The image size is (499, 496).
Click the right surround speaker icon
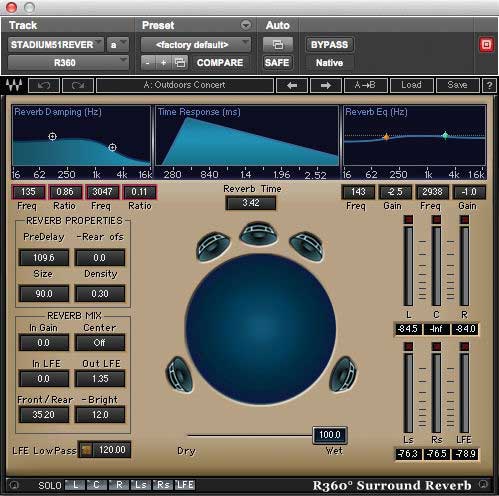click(x=343, y=373)
